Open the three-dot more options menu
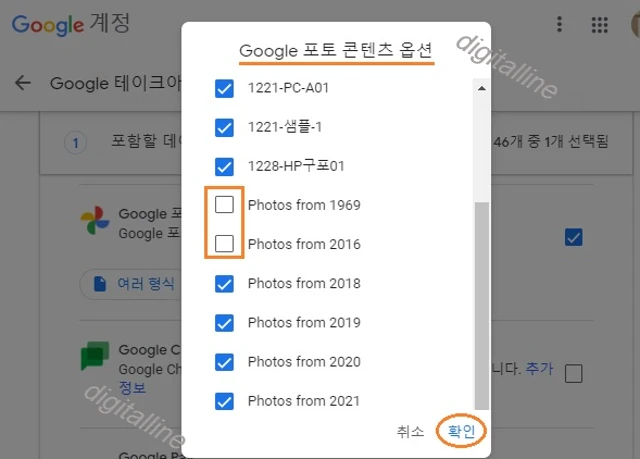This screenshot has height=459, width=640. click(x=559, y=24)
